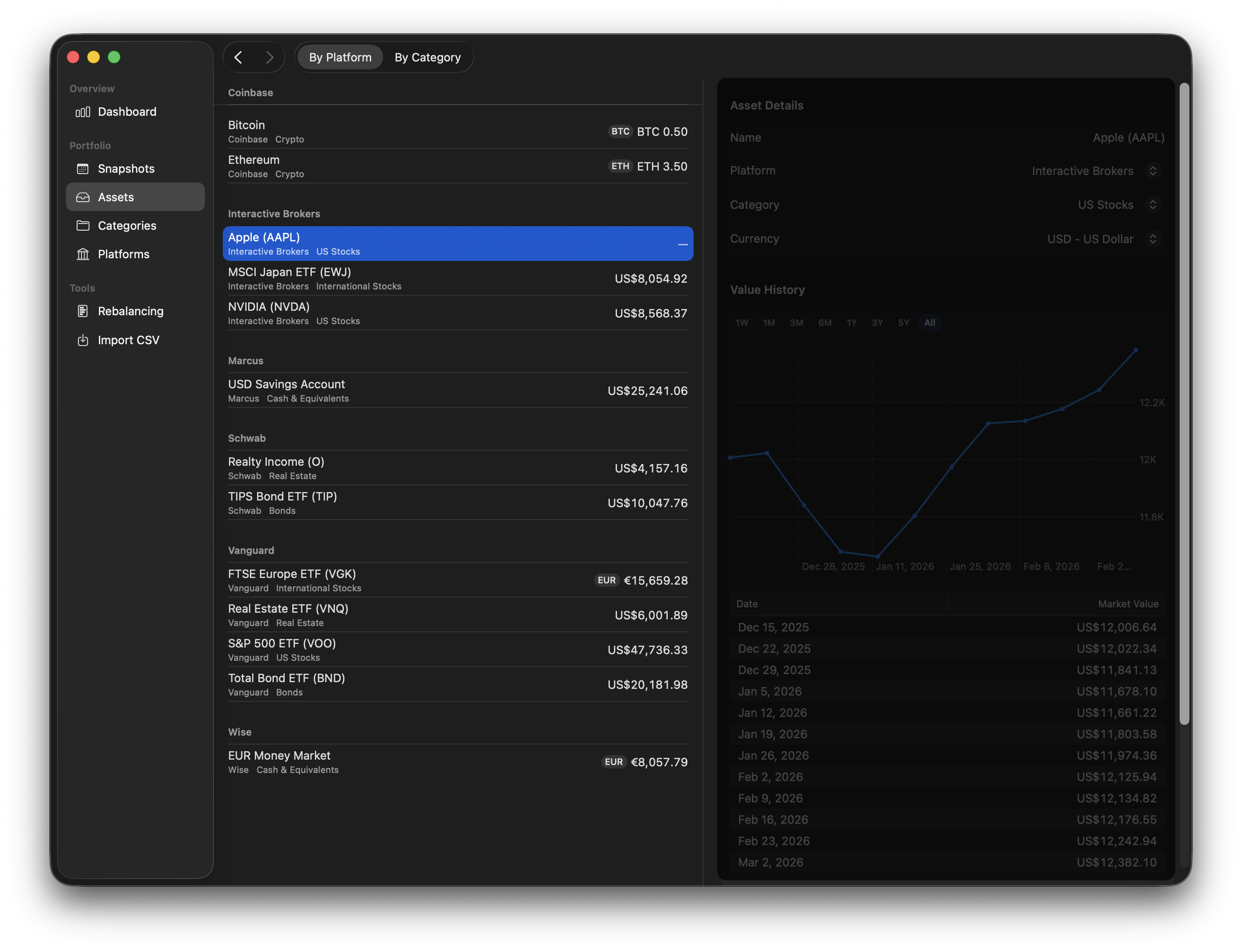Open Snapshots from the Portfolio section
The width and height of the screenshot is (1242, 952).
coord(83,168)
